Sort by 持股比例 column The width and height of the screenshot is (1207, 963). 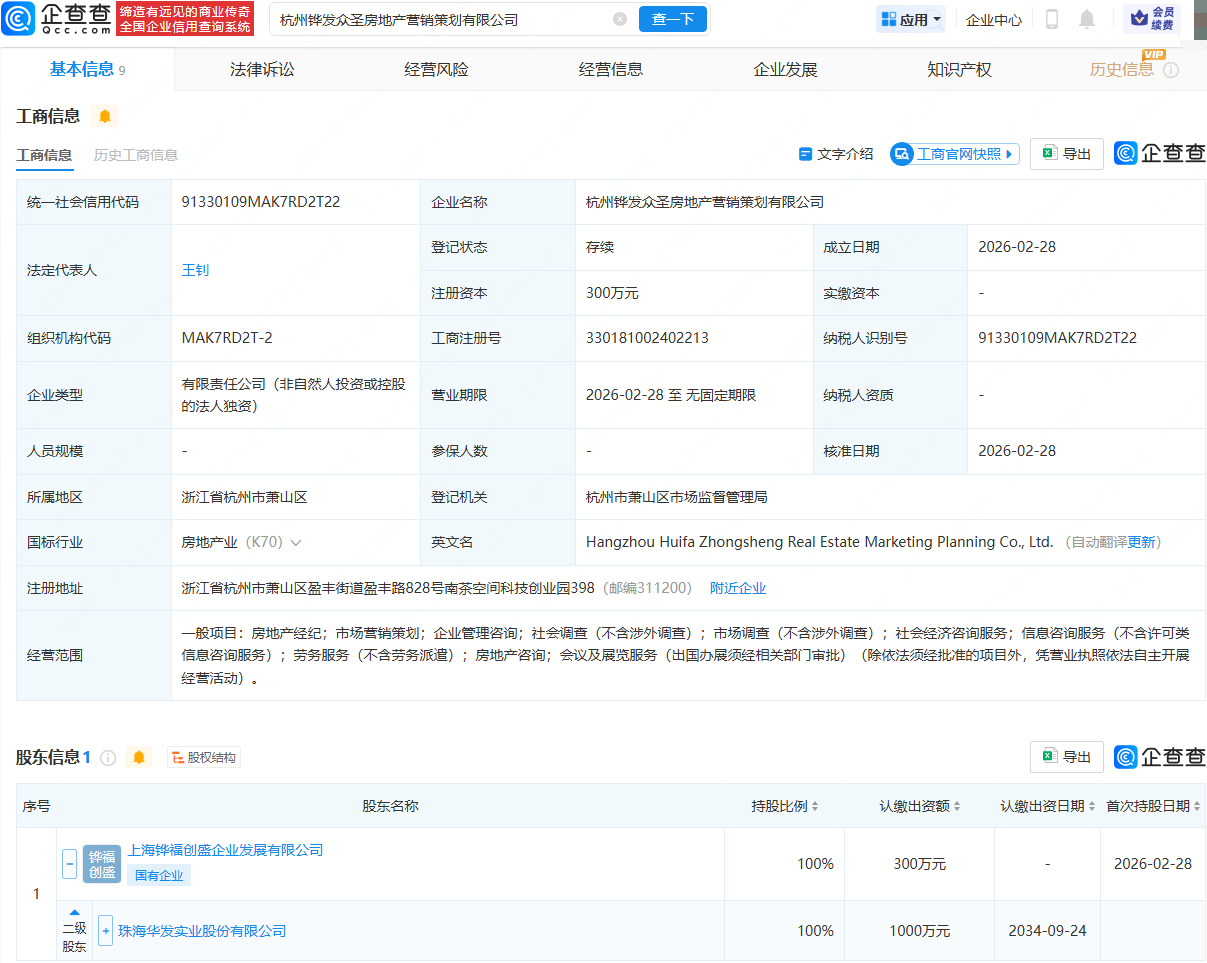[785, 806]
